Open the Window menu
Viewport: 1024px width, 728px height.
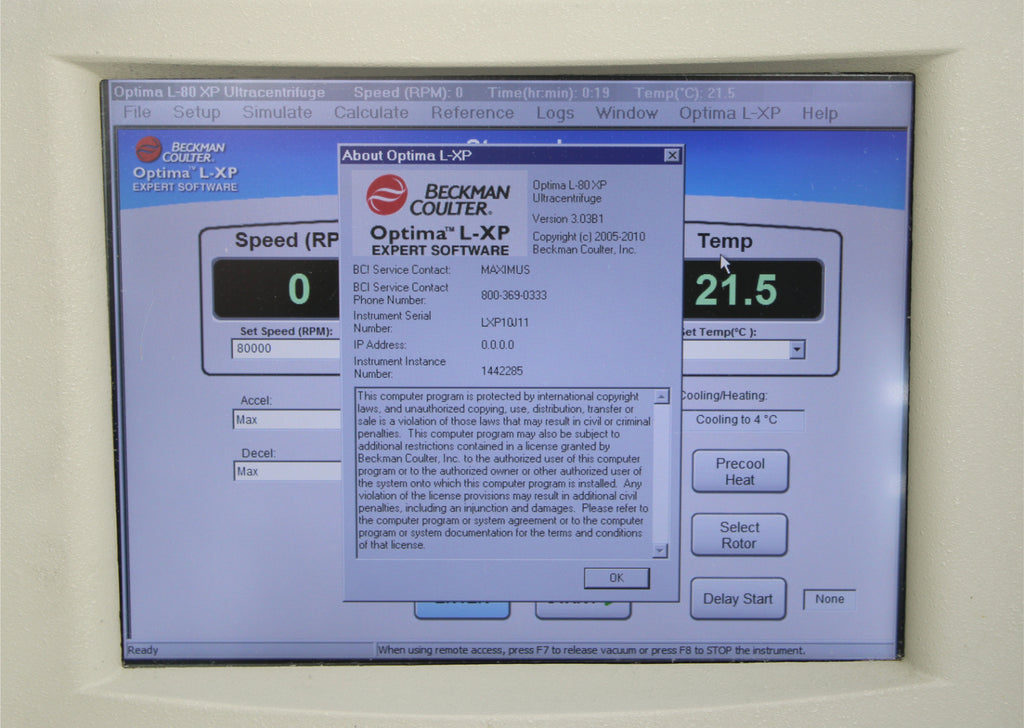pos(626,113)
